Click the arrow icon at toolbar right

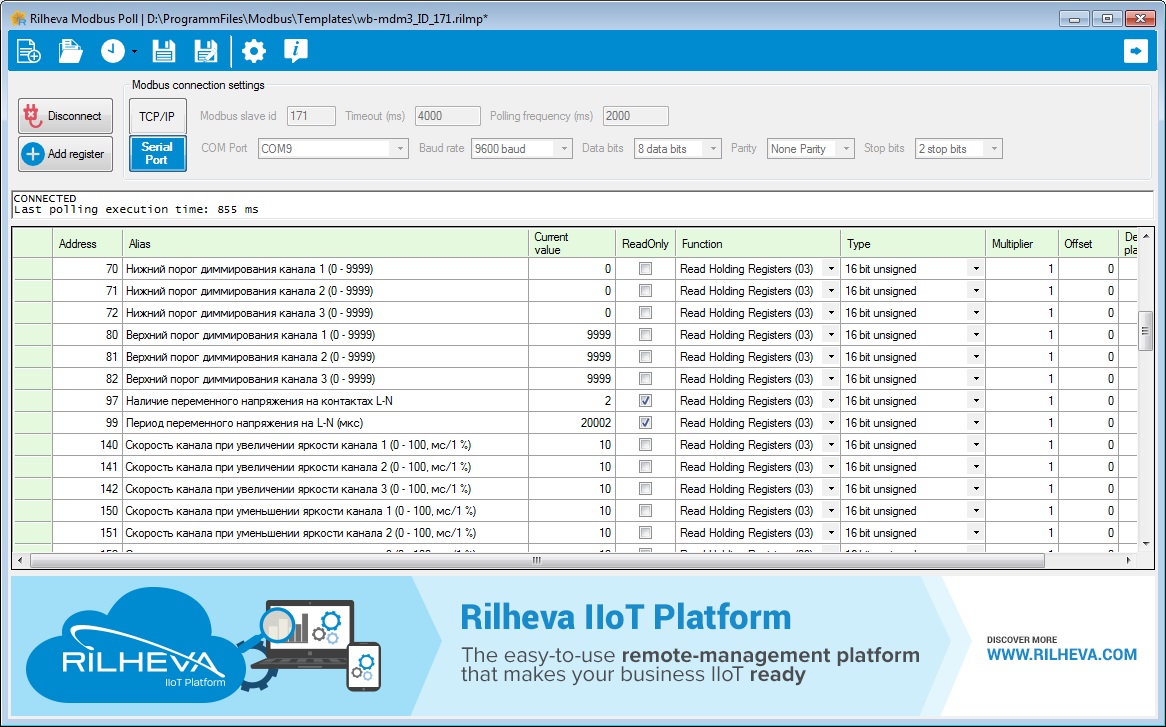[x=1136, y=51]
